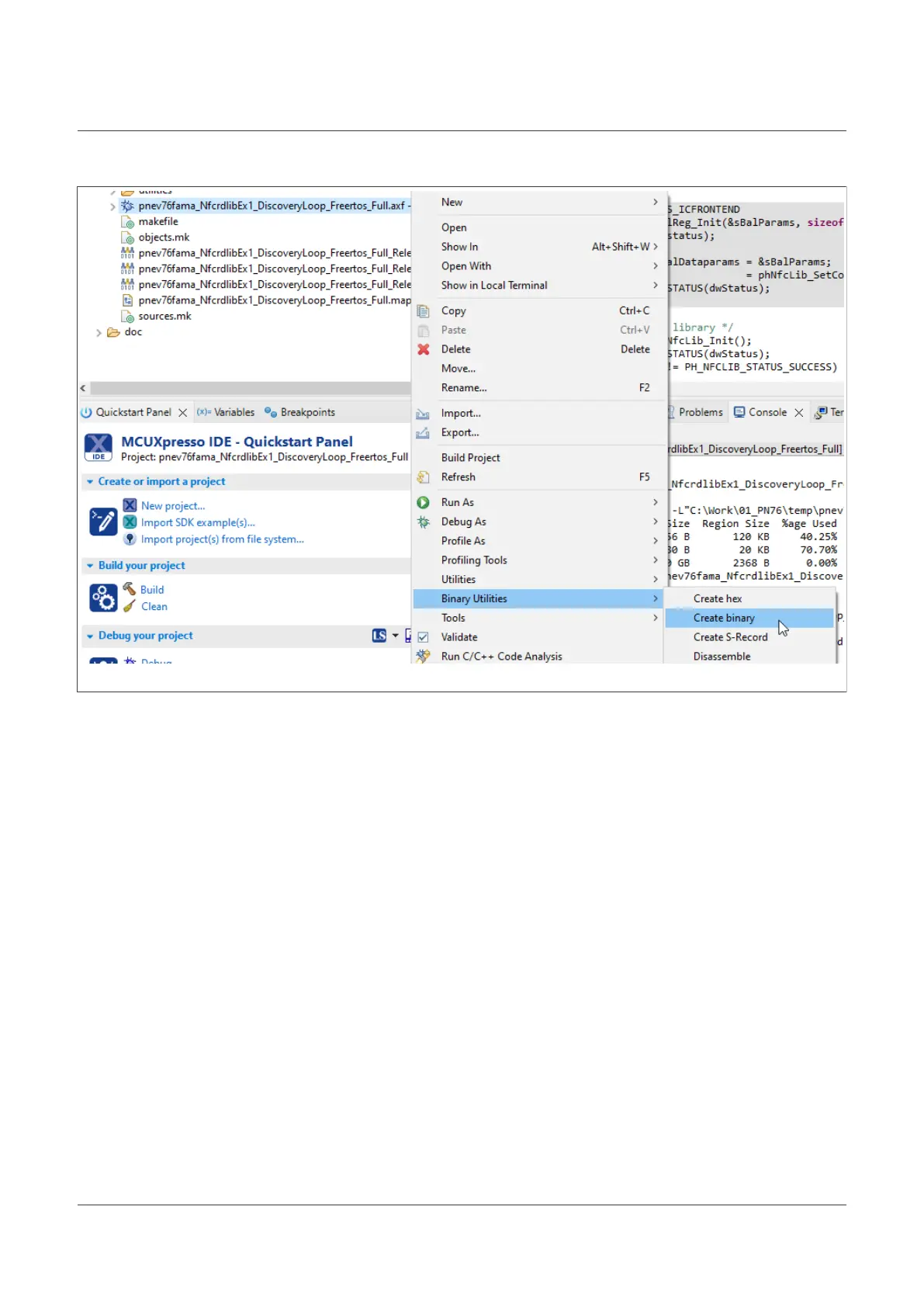
Task: Open the Binary Utilities menu entry
Action: [x=538, y=599]
